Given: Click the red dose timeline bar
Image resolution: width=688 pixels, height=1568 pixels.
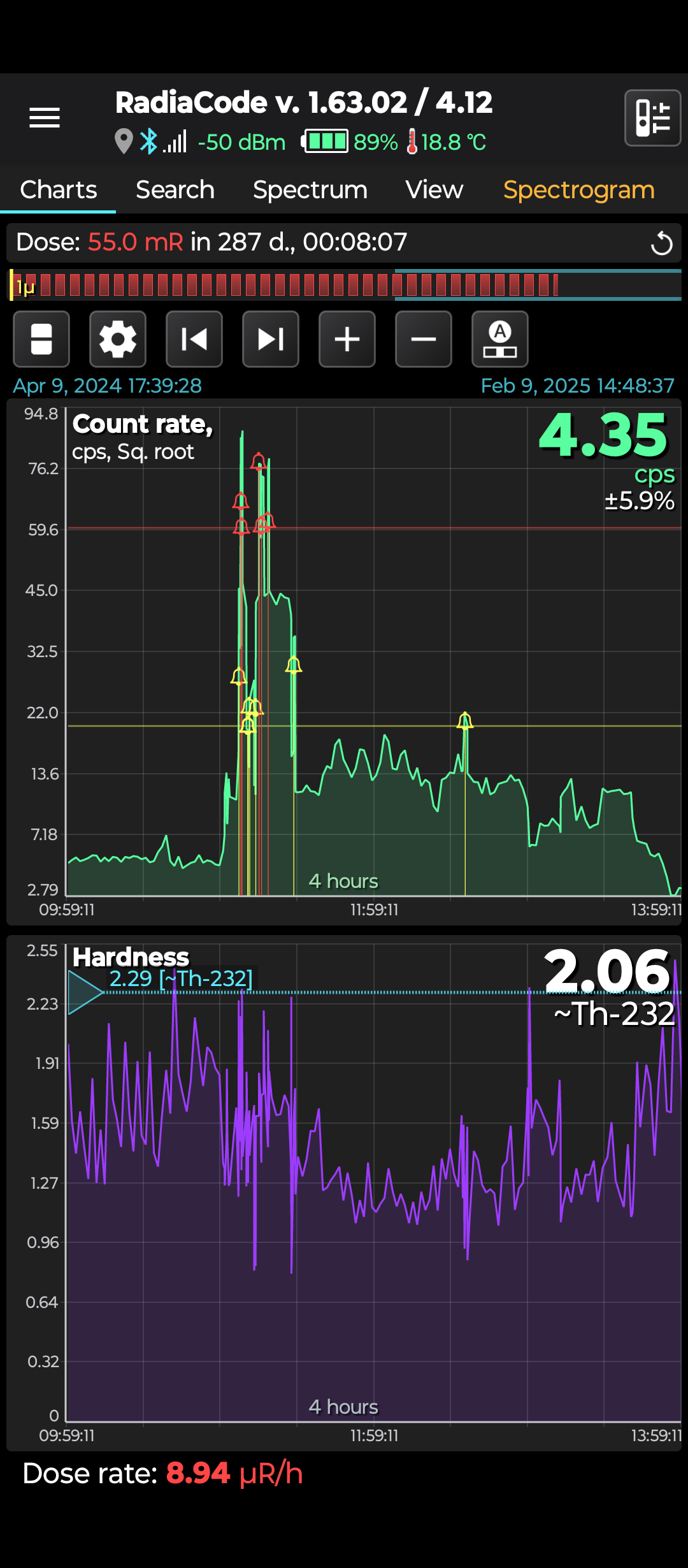Looking at the screenshot, I should 283,285.
